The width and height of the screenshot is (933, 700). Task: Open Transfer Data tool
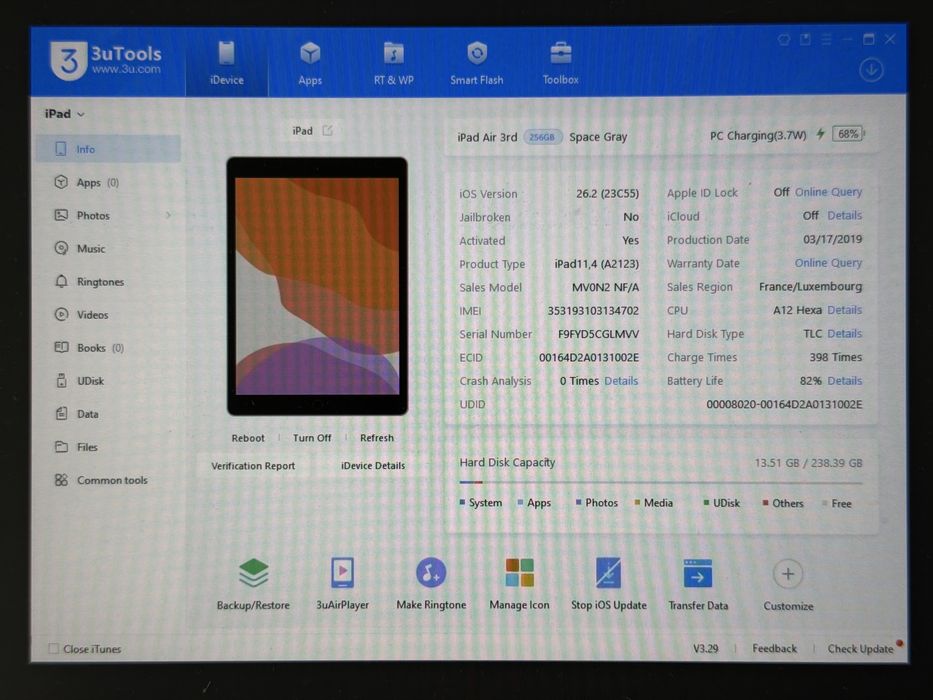[x=698, y=585]
